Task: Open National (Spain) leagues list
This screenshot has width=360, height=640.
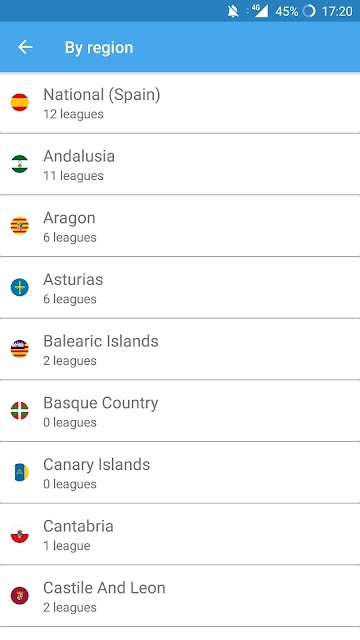Action: [180, 103]
